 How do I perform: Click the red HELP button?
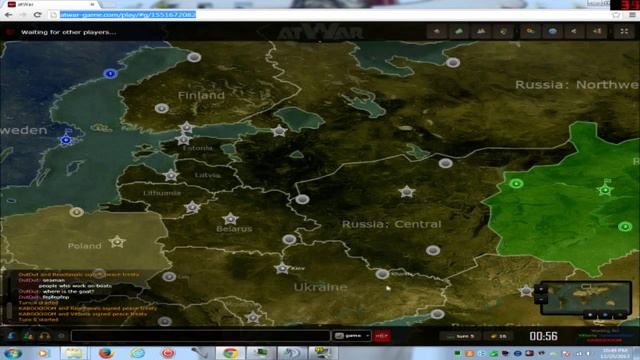pyautogui.click(x=382, y=336)
